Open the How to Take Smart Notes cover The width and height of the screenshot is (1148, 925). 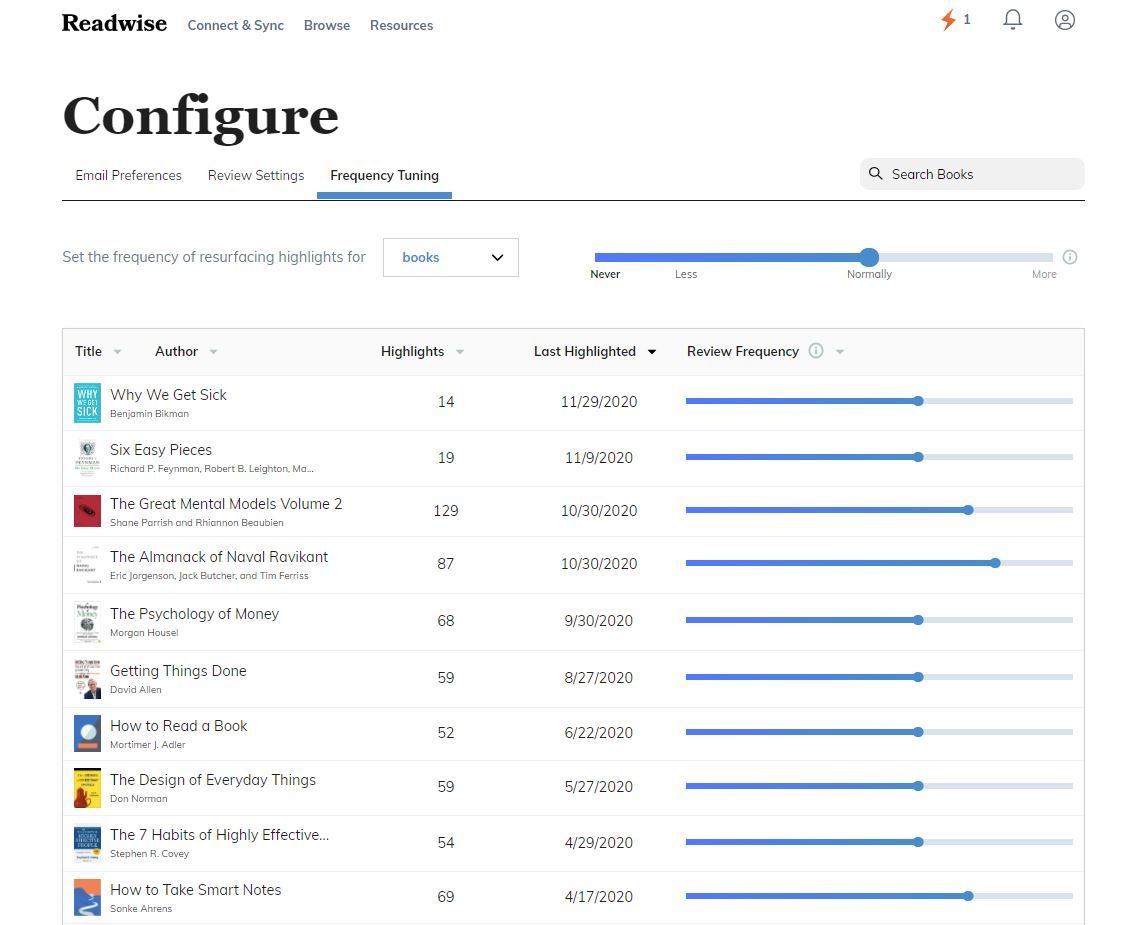(87, 897)
